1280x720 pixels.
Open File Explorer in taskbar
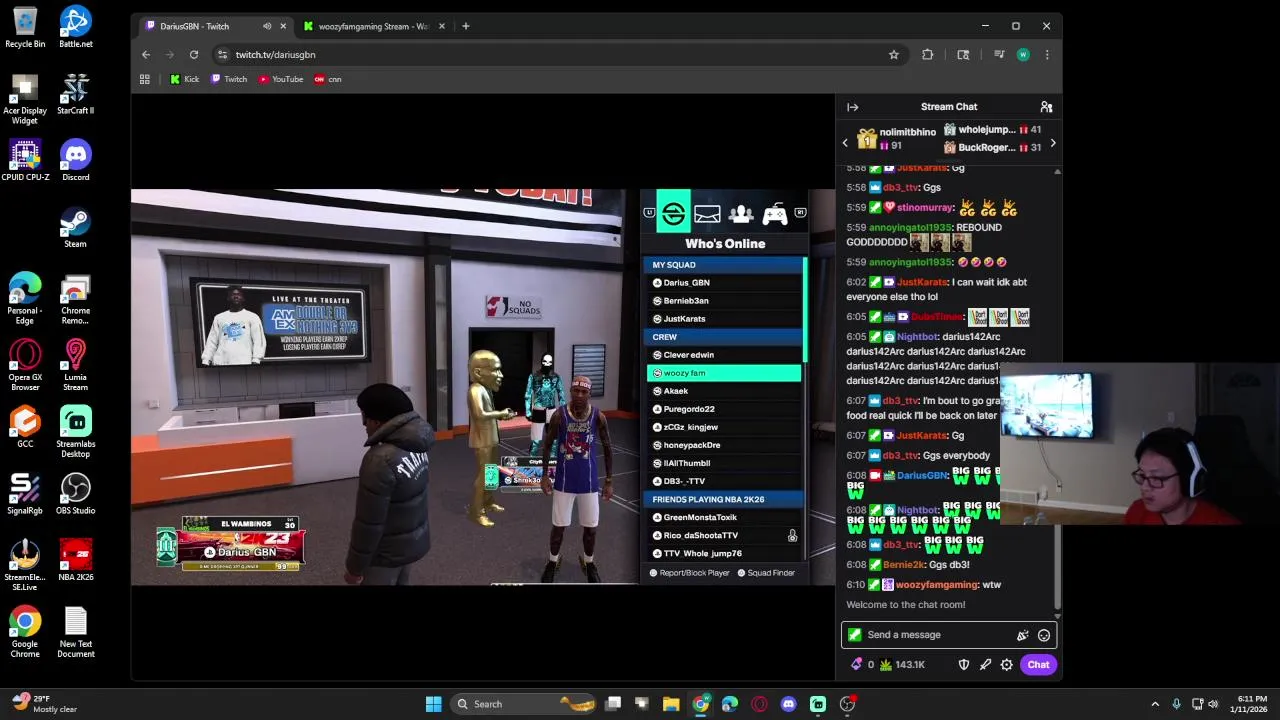click(671, 704)
